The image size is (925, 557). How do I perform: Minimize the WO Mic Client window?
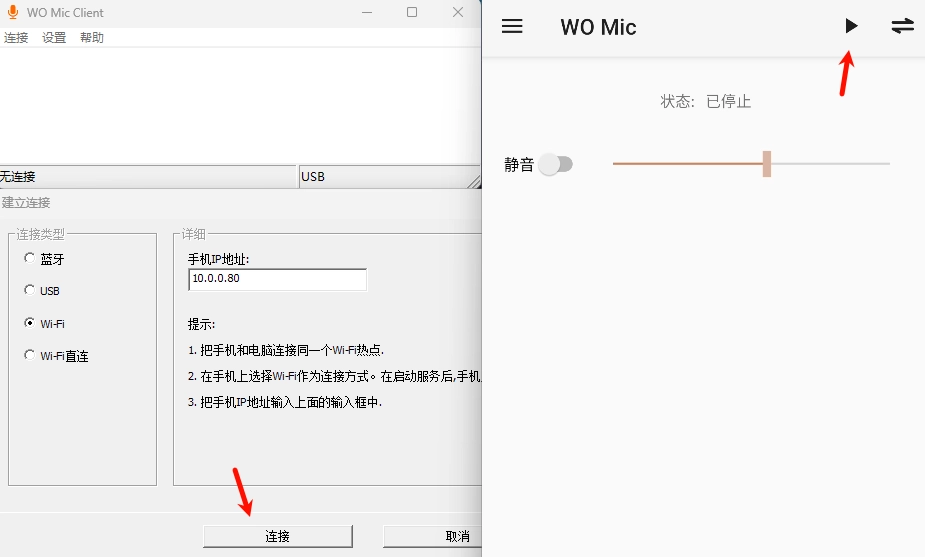tap(367, 12)
